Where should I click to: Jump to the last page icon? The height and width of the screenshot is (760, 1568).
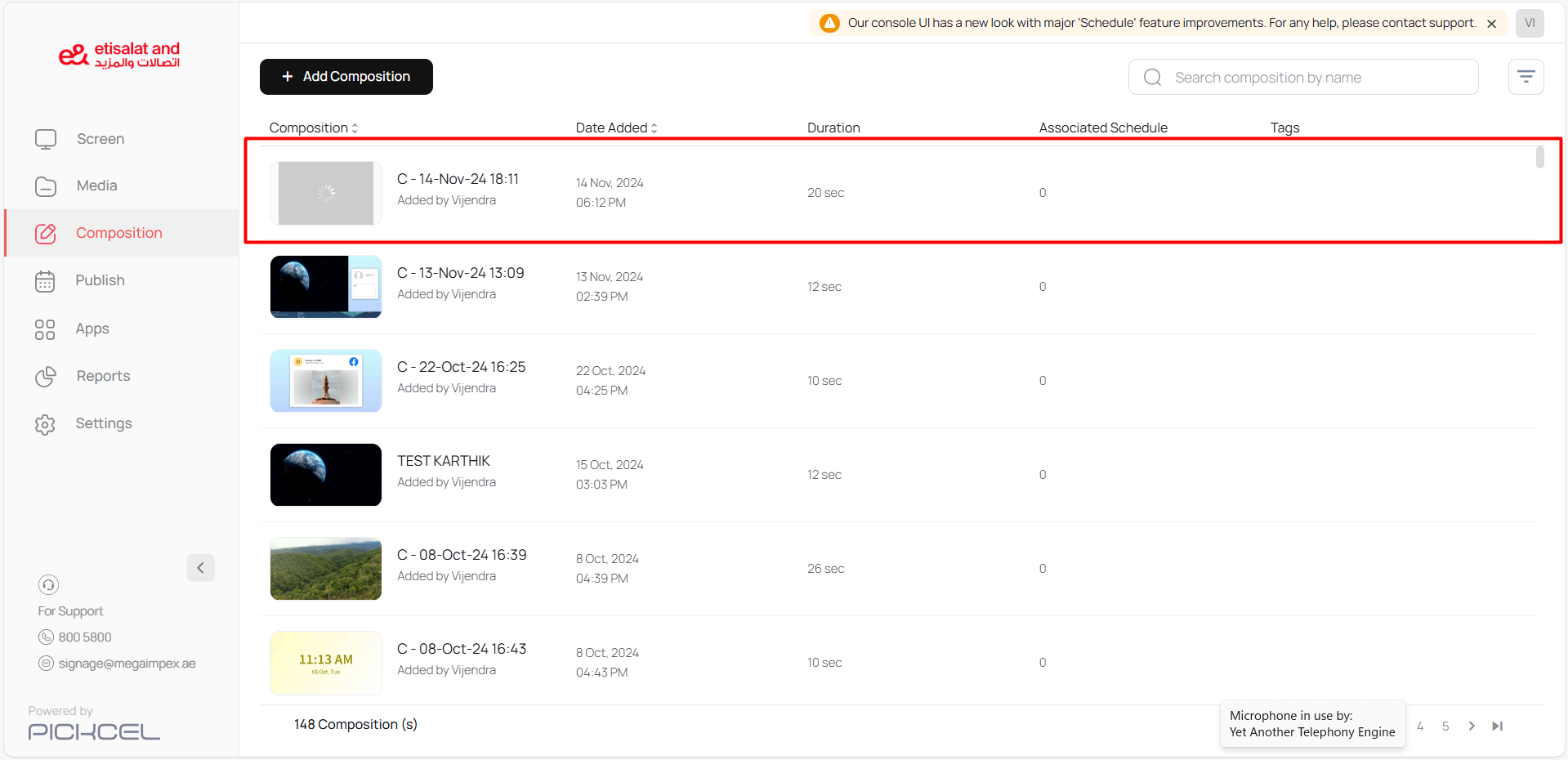[1497, 726]
